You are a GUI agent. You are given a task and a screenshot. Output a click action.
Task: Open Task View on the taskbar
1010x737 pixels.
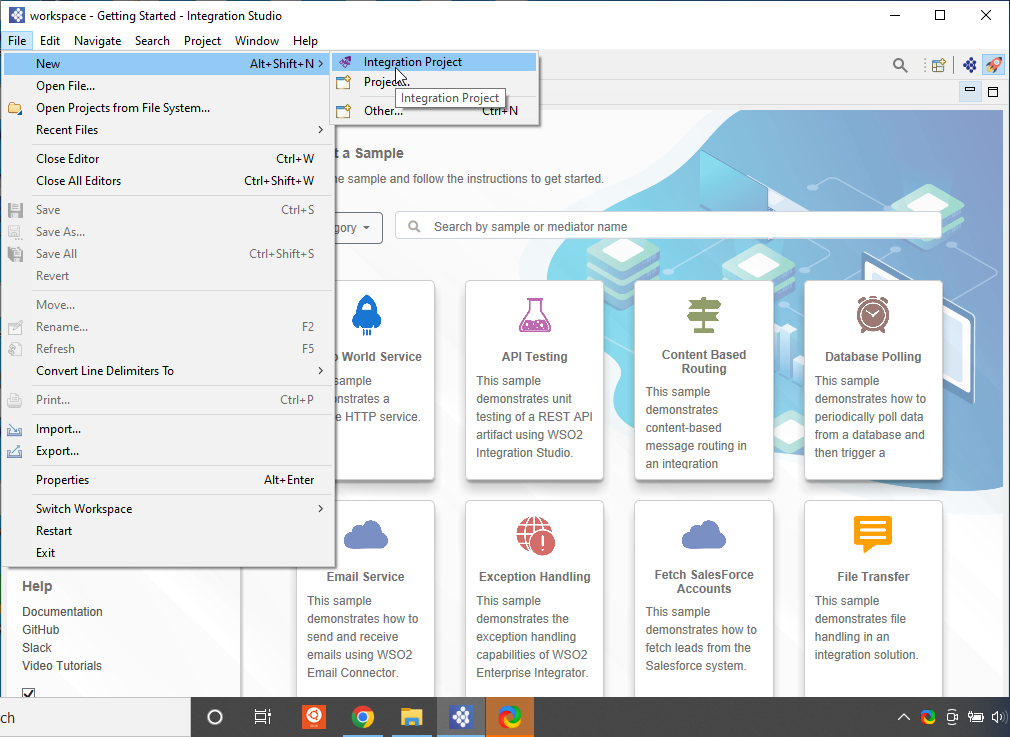(x=263, y=717)
